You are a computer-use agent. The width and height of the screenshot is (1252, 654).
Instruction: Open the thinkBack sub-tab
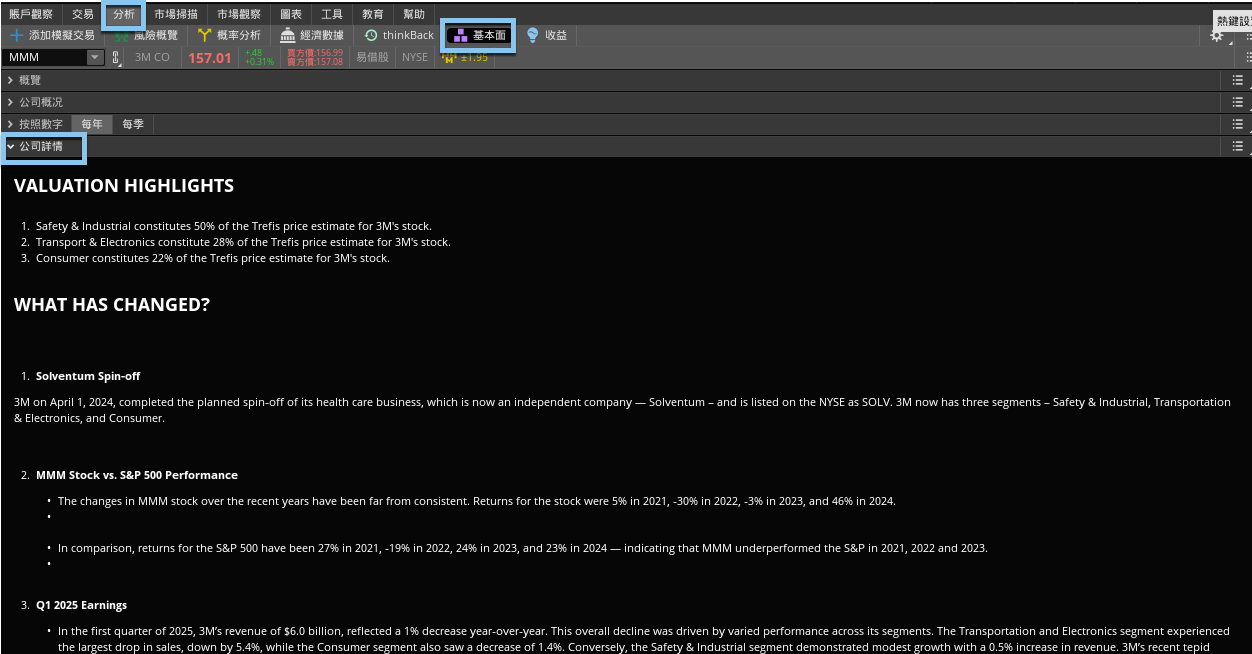[x=399, y=35]
